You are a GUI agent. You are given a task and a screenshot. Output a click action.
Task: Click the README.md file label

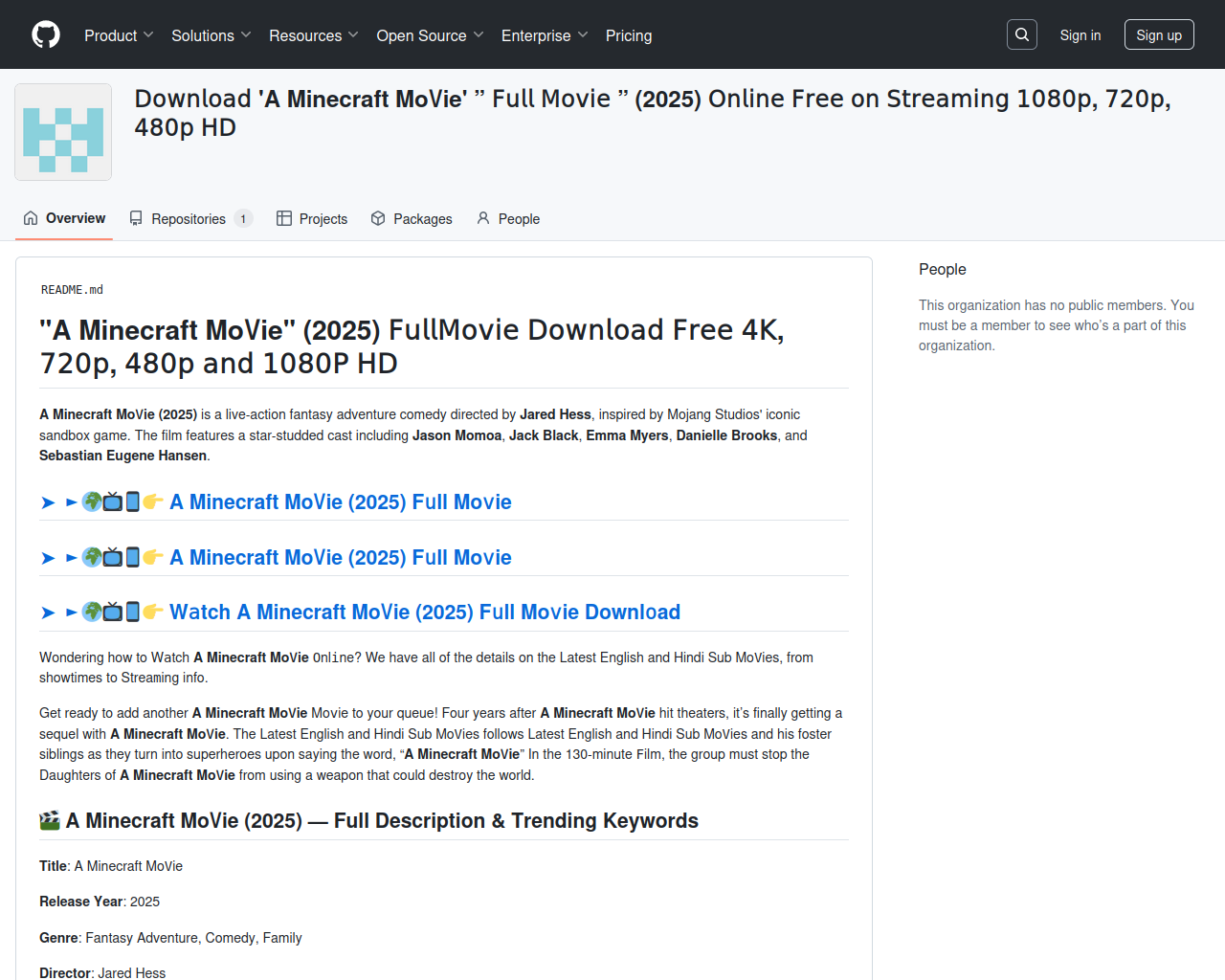pyautogui.click(x=72, y=289)
